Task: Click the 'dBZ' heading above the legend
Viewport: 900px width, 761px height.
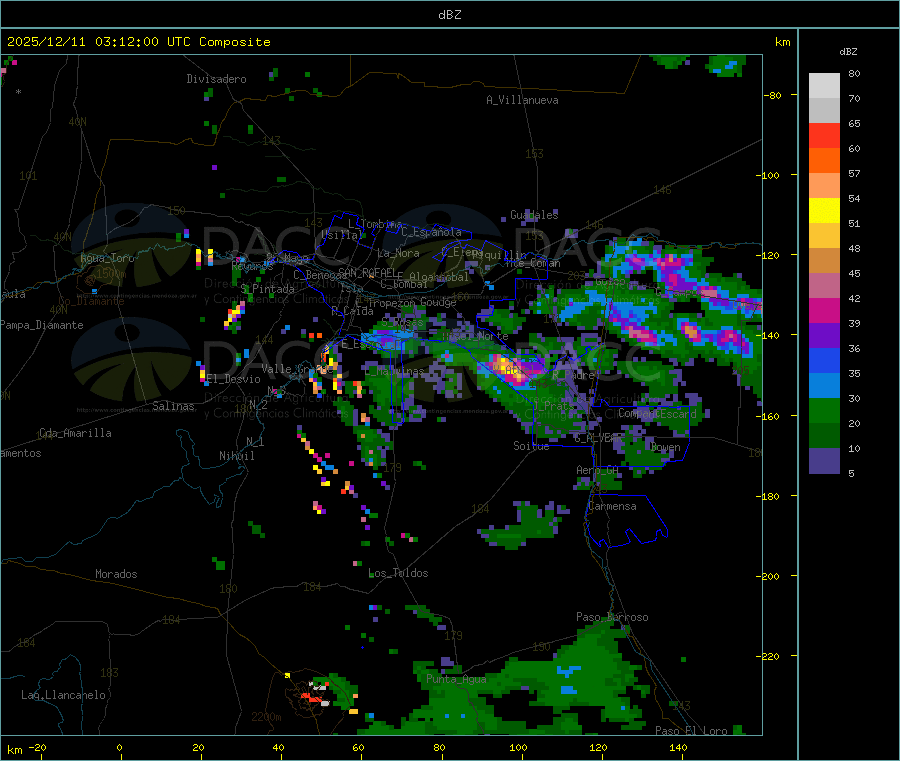Action: tap(848, 52)
